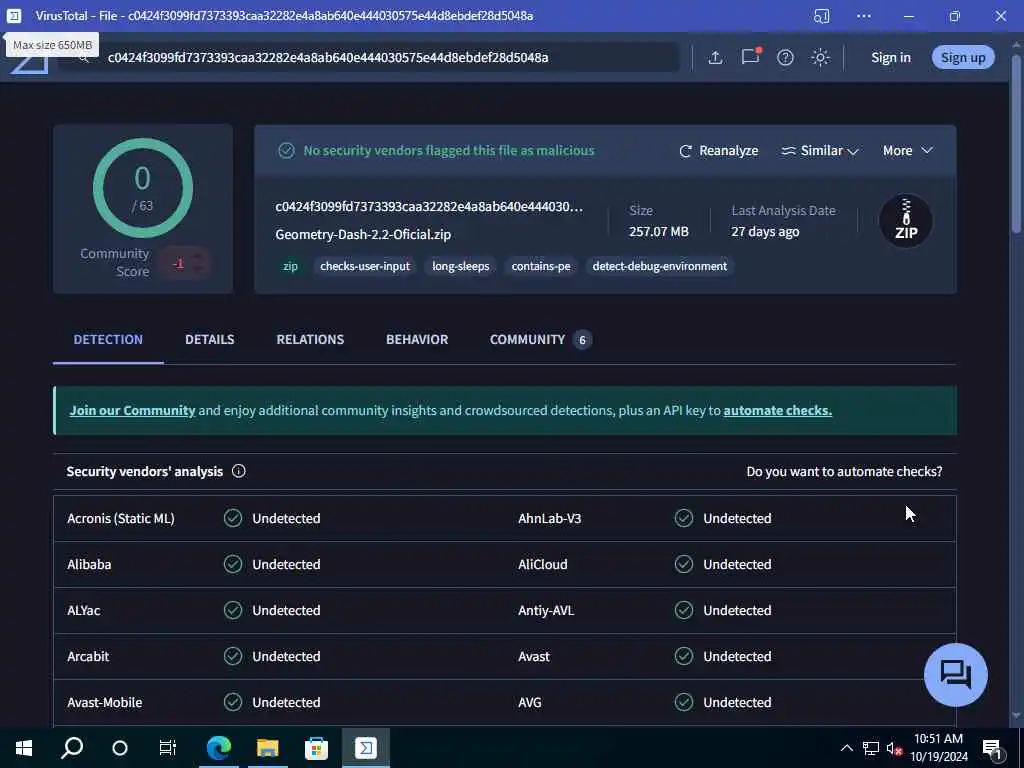Click the window's cast/screen mirror icon

click(x=822, y=16)
